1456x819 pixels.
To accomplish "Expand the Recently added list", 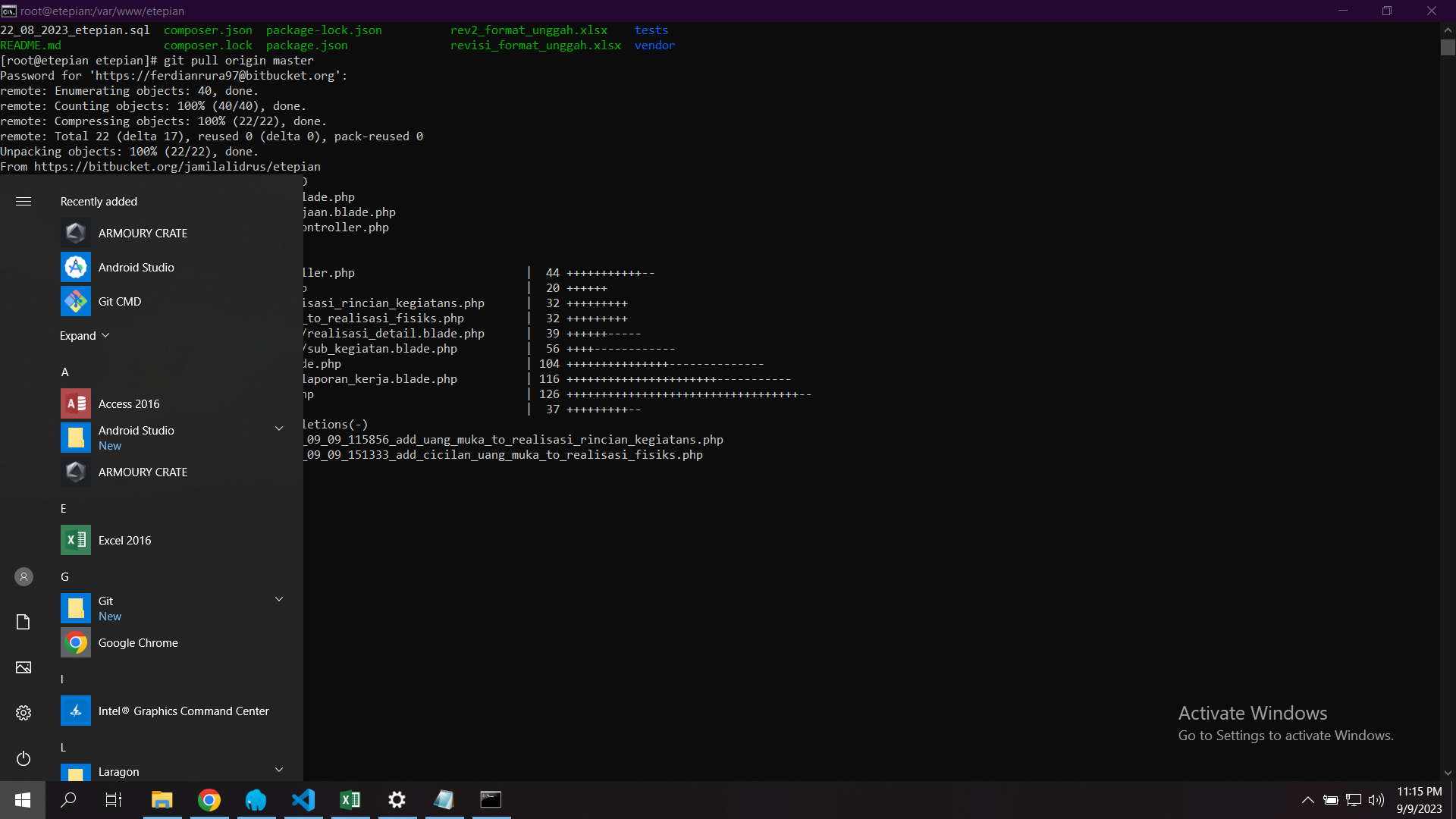I will tap(84, 335).
